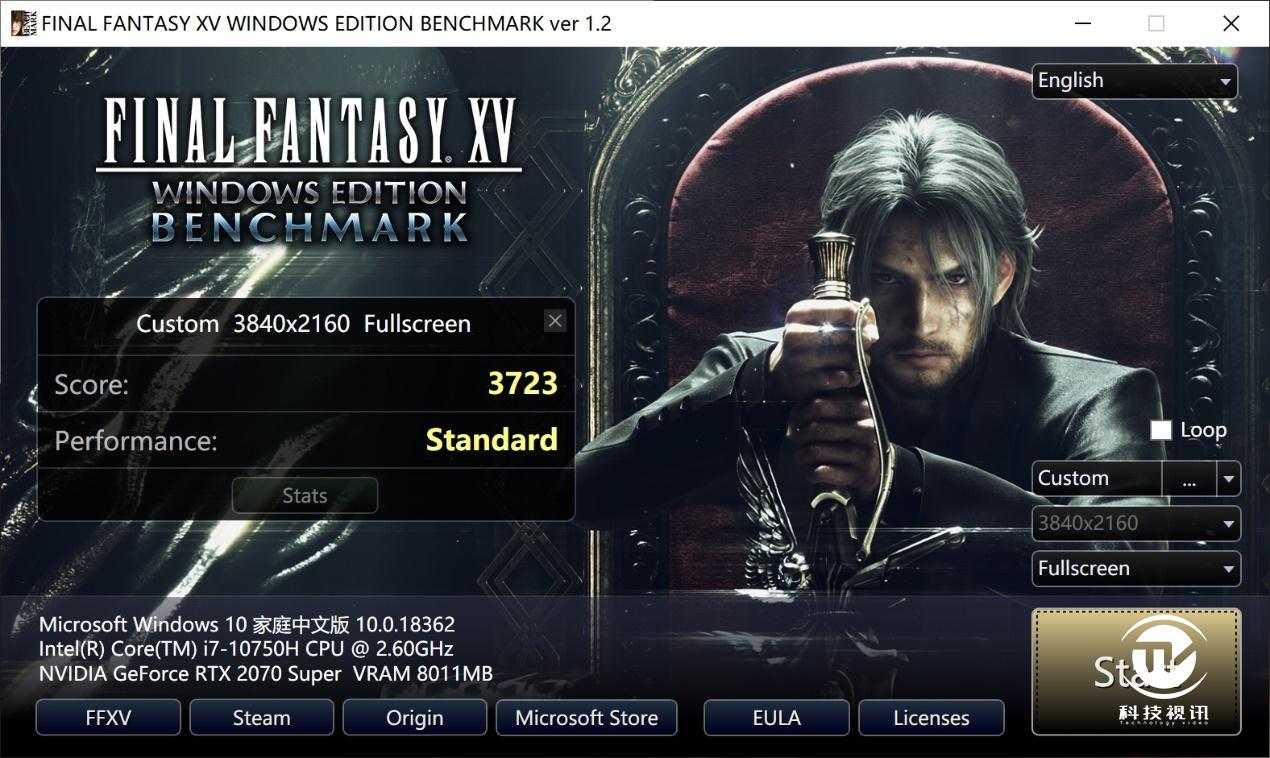The image size is (1270, 758).
Task: Open the Origin store button
Action: (415, 718)
